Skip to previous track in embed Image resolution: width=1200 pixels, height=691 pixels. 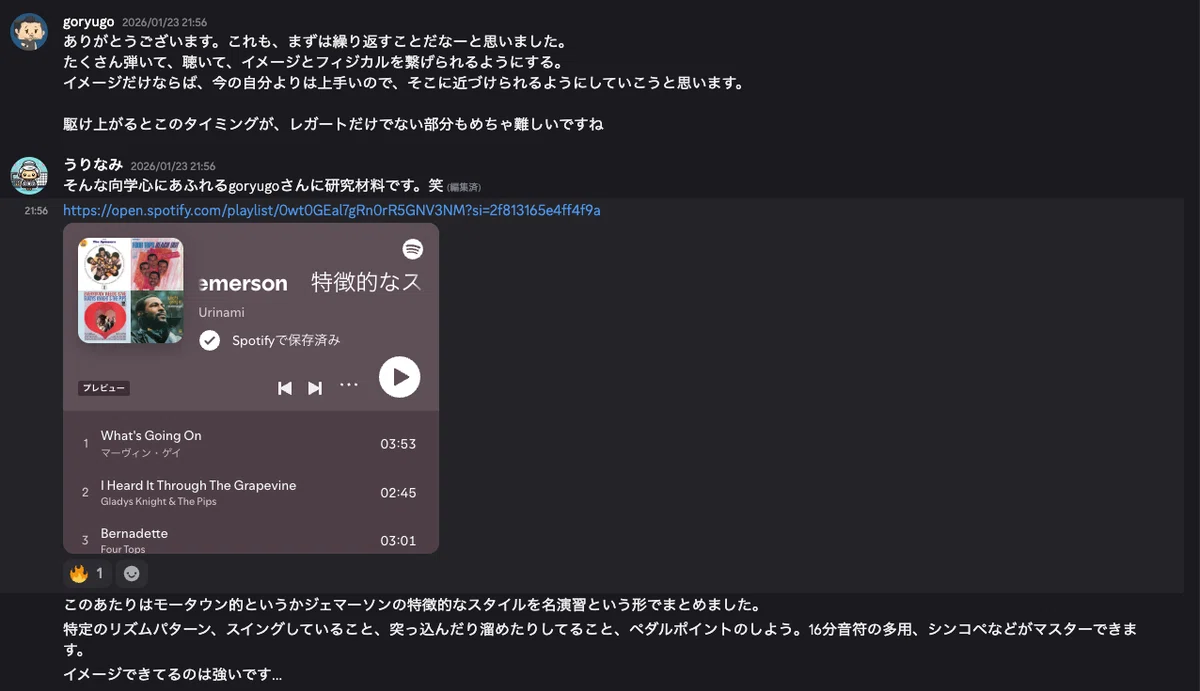[x=285, y=388]
